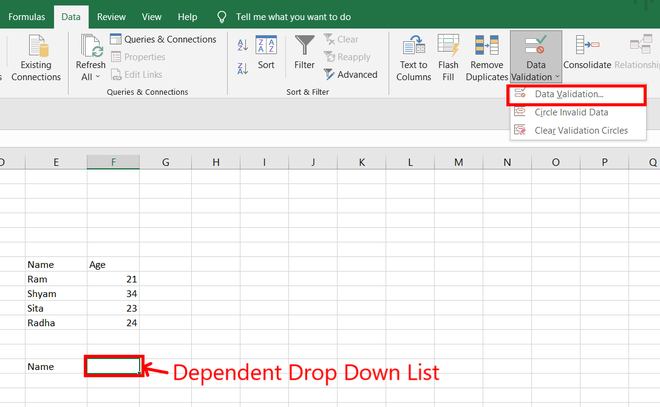This screenshot has width=660, height=407.
Task: Go to the View tab
Action: (x=152, y=17)
